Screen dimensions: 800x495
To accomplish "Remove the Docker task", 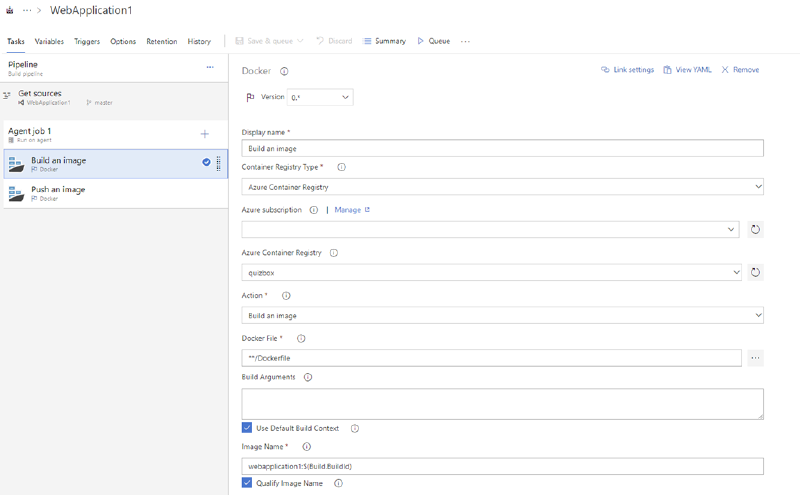I will click(x=740, y=70).
